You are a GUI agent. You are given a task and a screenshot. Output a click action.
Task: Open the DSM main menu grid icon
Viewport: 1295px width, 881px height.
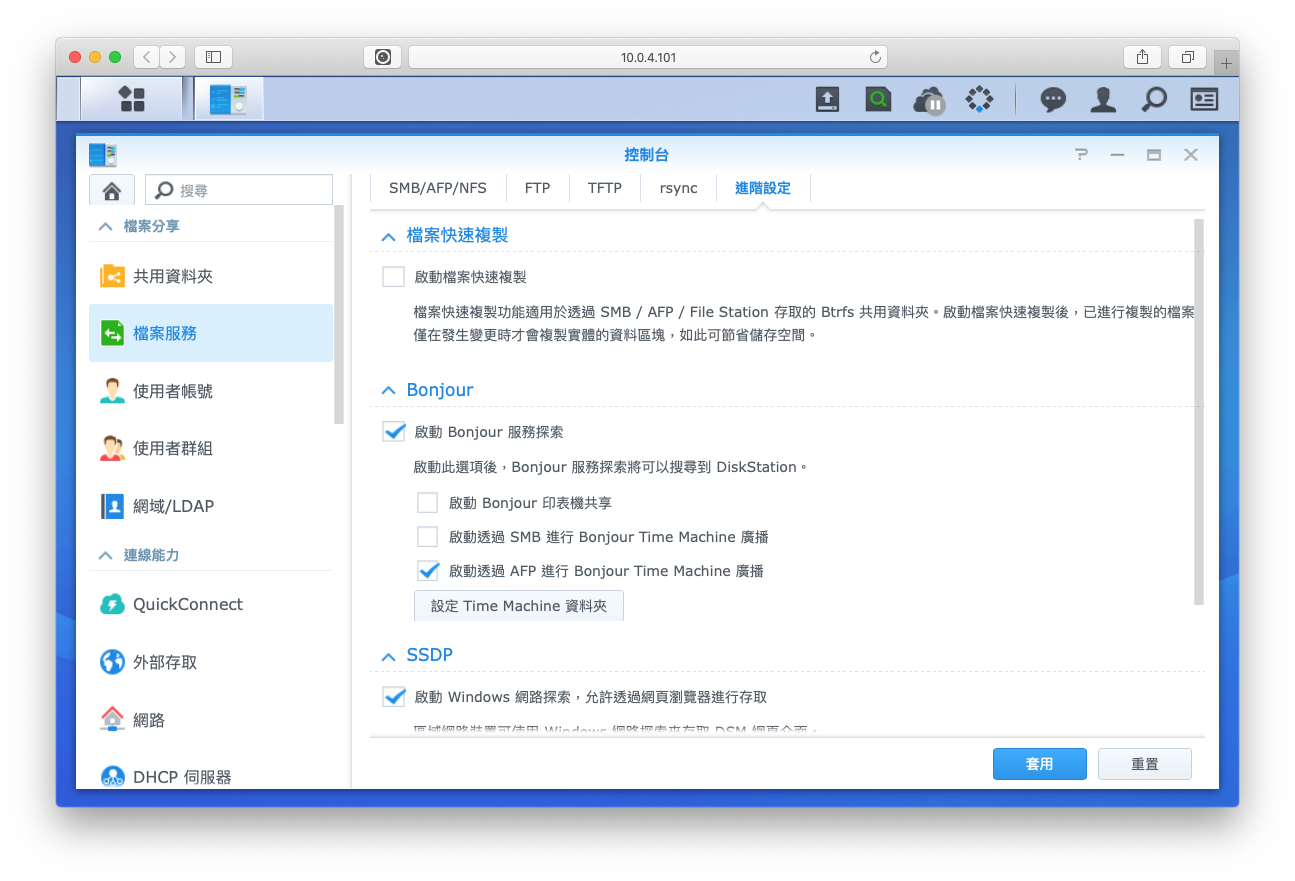click(x=132, y=99)
